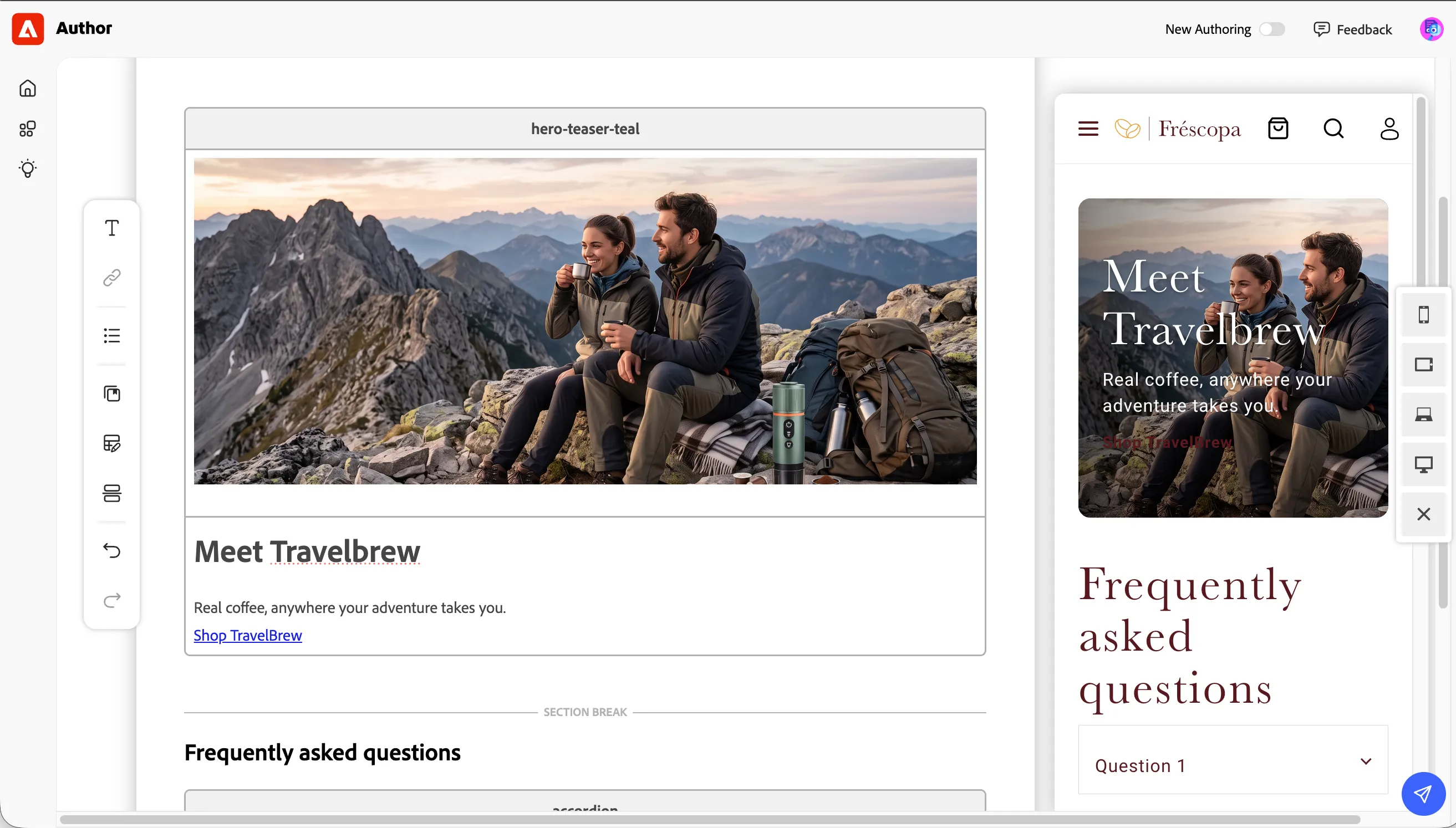Switch preview to tablet view

1424,365
